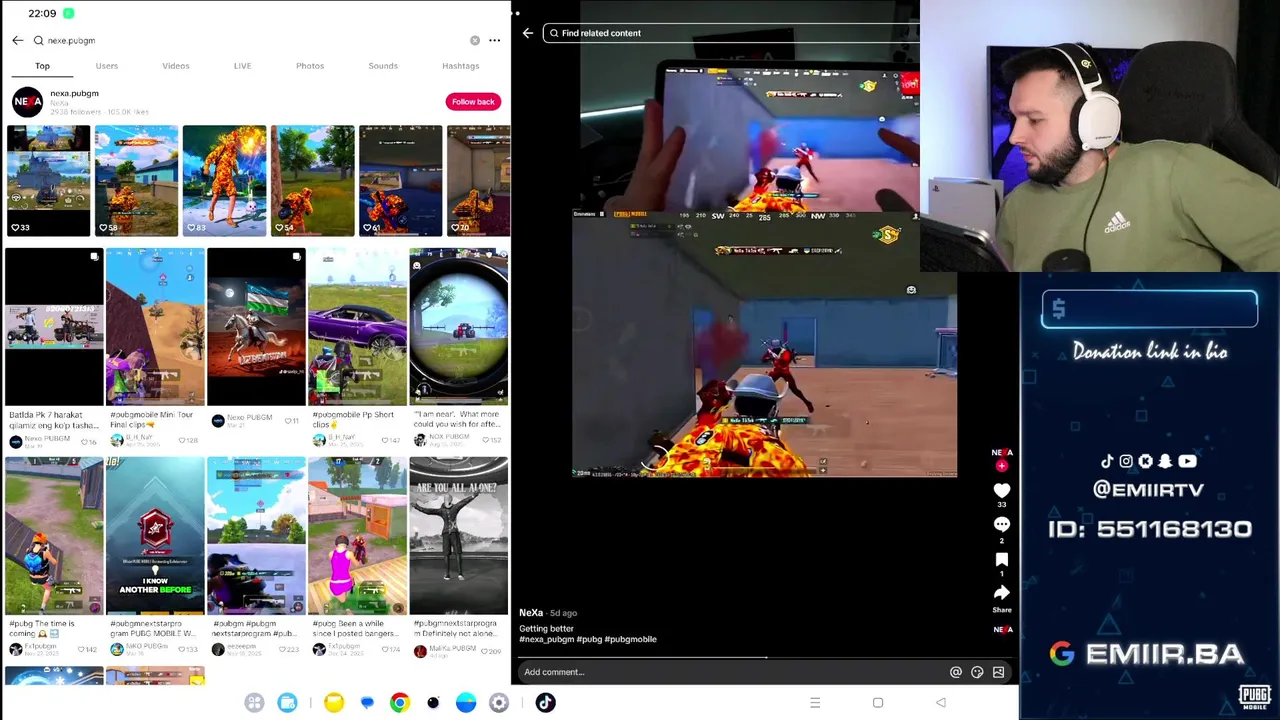Switch to the Users tab
The image size is (1280, 720).
click(x=106, y=66)
